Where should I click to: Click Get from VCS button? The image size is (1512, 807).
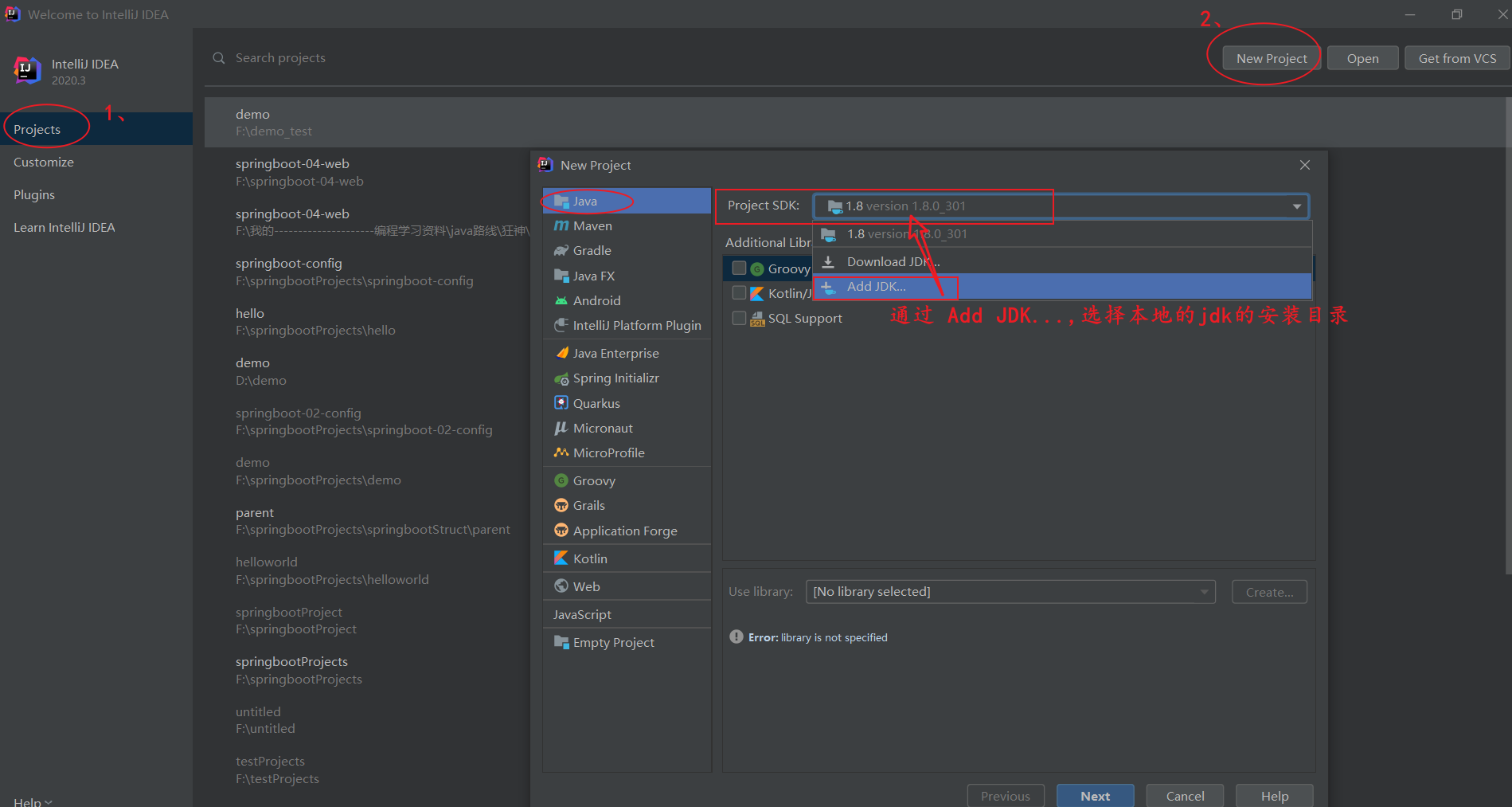[1457, 58]
